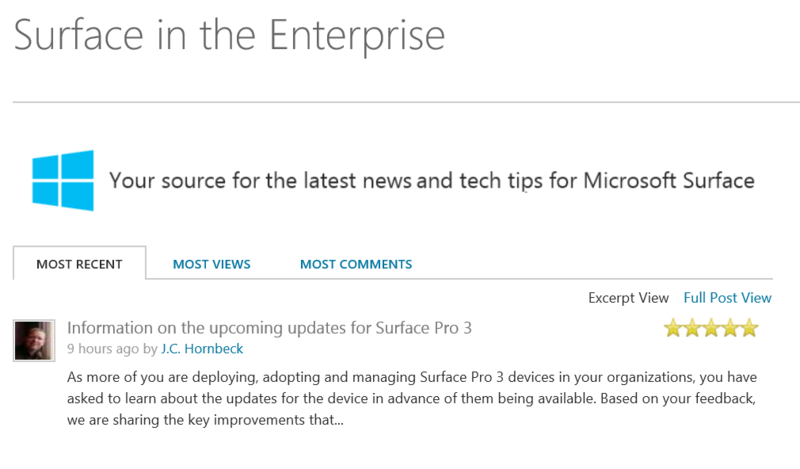Image resolution: width=800 pixels, height=469 pixels.
Task: Click the ellipsis ending the excerpt
Action: point(337,421)
